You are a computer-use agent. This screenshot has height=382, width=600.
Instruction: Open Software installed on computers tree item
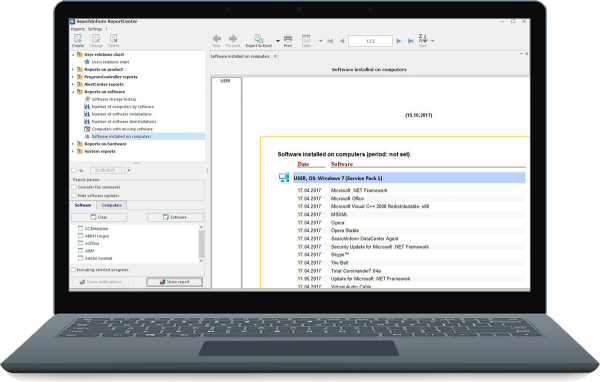[121, 136]
